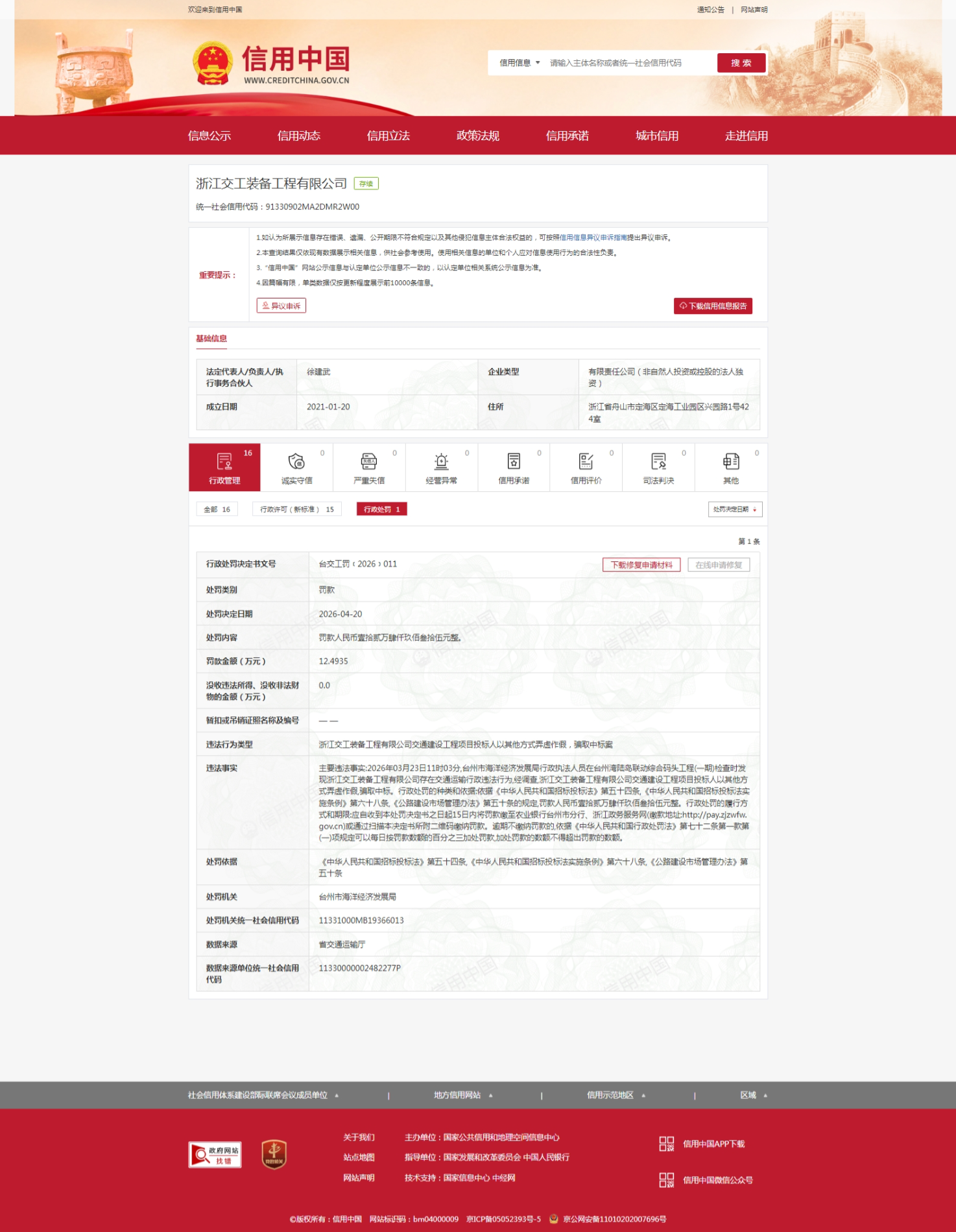Open the 处罚决定日期 sort dropdown
Viewport: 956px width, 1232px height.
(x=735, y=509)
